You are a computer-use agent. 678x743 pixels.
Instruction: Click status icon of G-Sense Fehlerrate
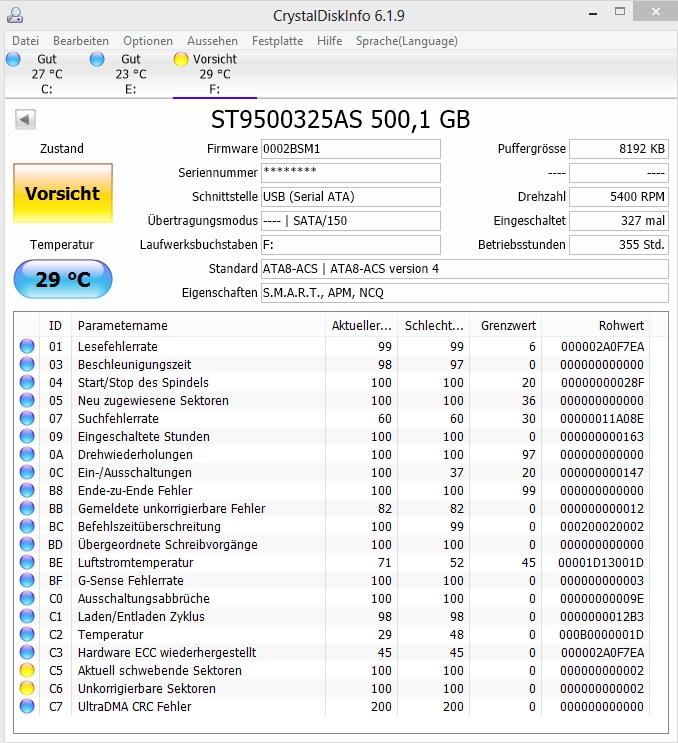[27, 580]
